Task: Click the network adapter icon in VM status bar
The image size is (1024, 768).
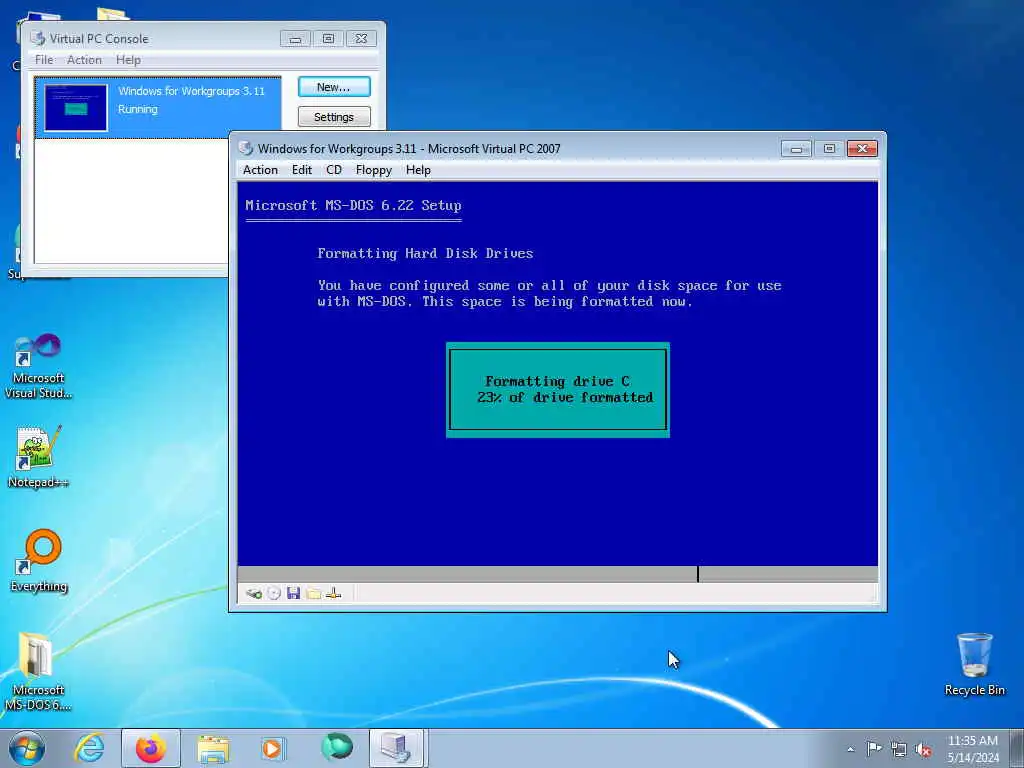Action: pyautogui.click(x=334, y=593)
